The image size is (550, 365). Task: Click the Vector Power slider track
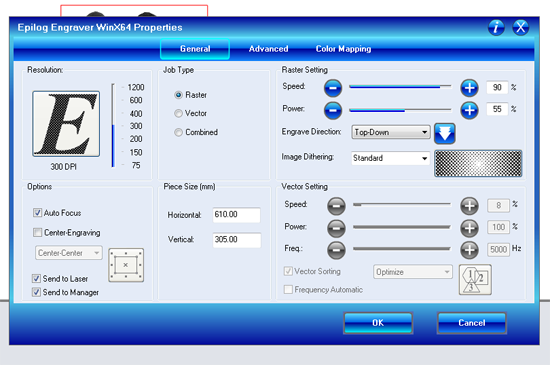point(402,227)
